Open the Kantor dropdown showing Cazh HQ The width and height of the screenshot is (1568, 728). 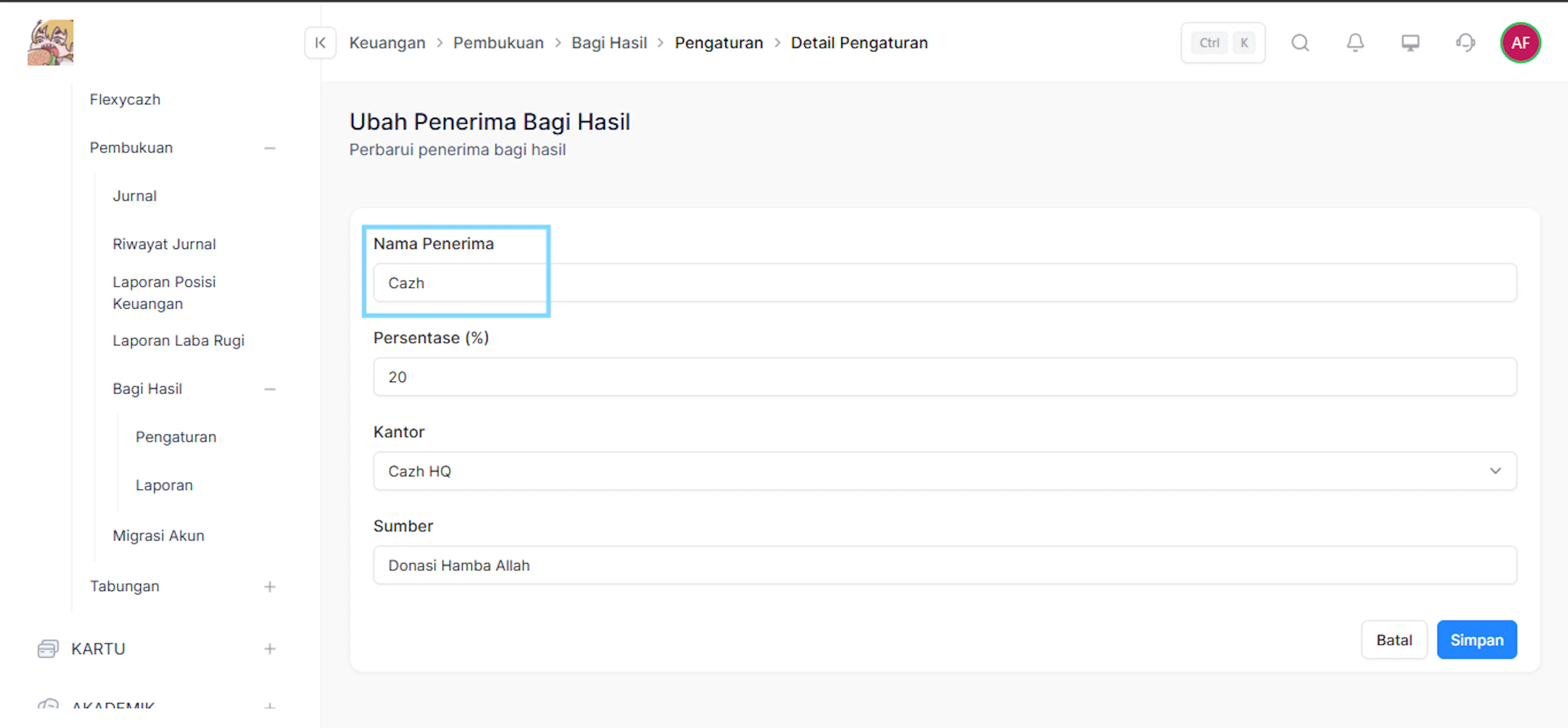tap(945, 471)
